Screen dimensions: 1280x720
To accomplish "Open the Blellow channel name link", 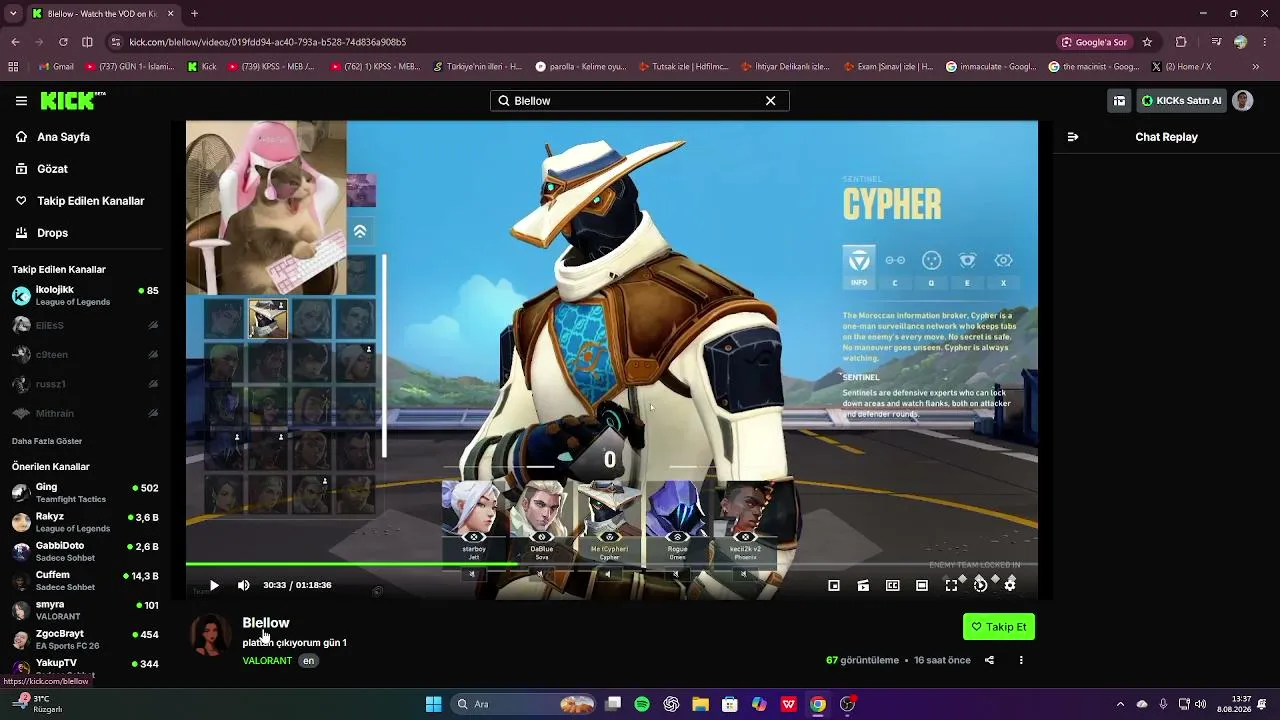I will tap(266, 623).
